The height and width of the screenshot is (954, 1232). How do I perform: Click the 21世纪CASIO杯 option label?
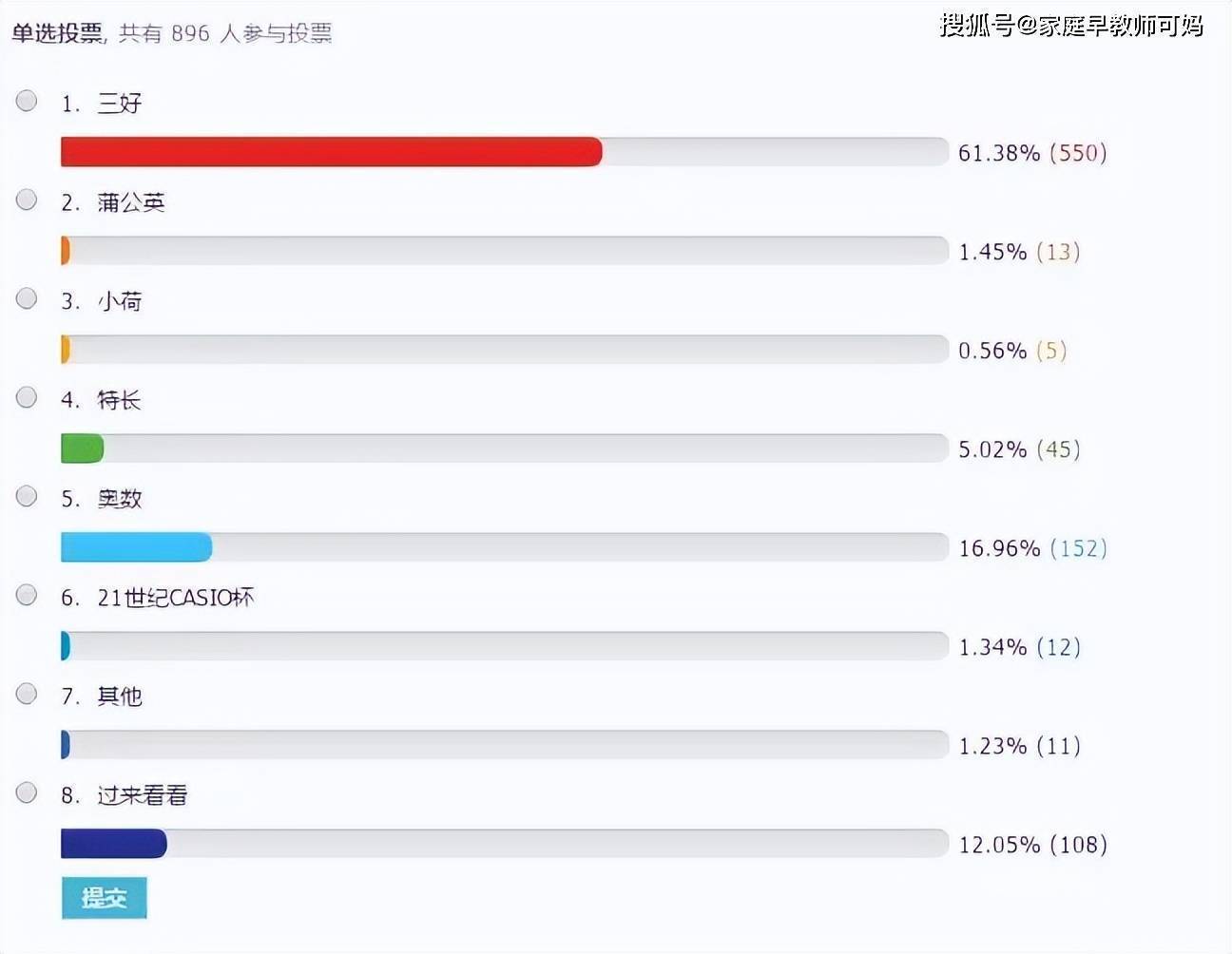pyautogui.click(x=176, y=598)
